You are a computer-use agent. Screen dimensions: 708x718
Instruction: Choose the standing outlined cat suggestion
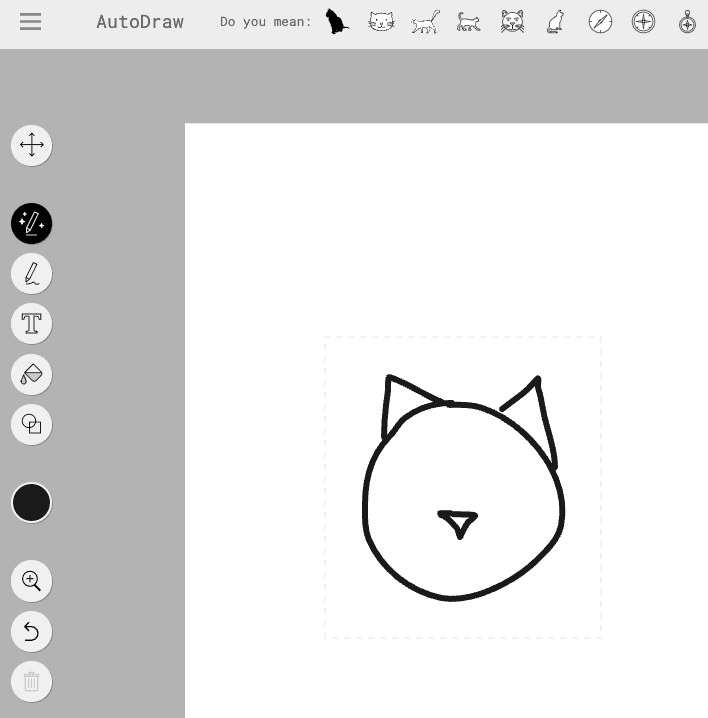(468, 21)
